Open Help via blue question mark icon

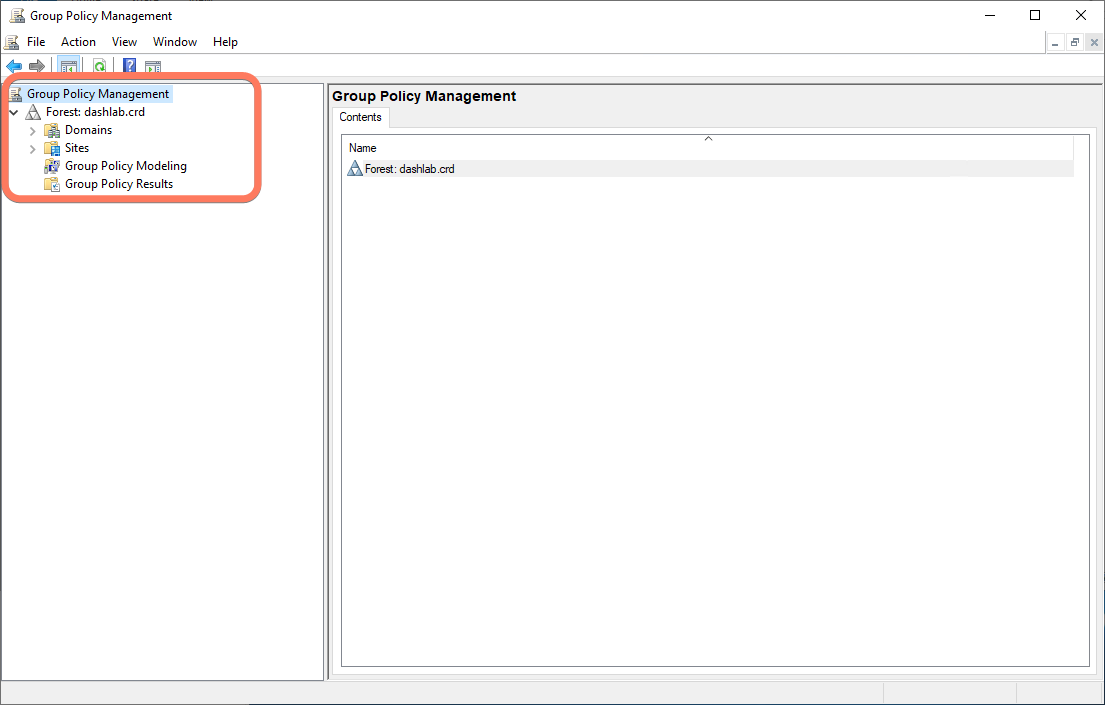coord(130,66)
